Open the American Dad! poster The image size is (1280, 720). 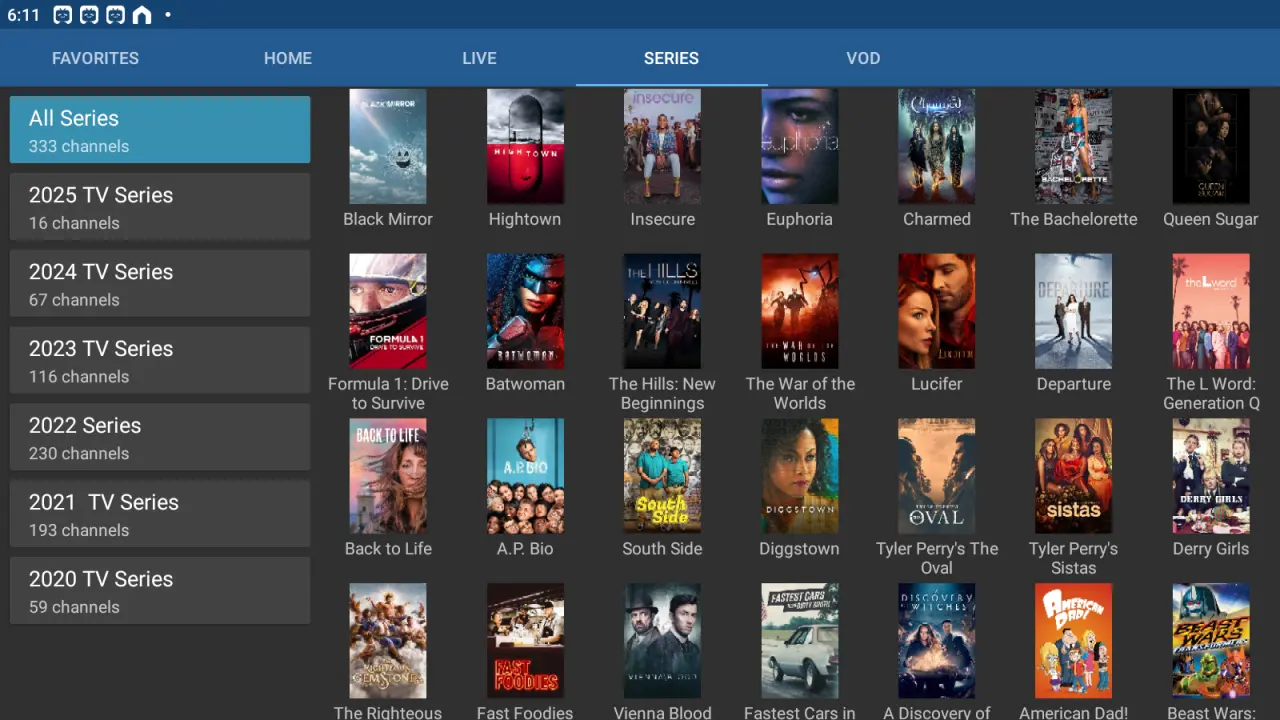coord(1074,641)
